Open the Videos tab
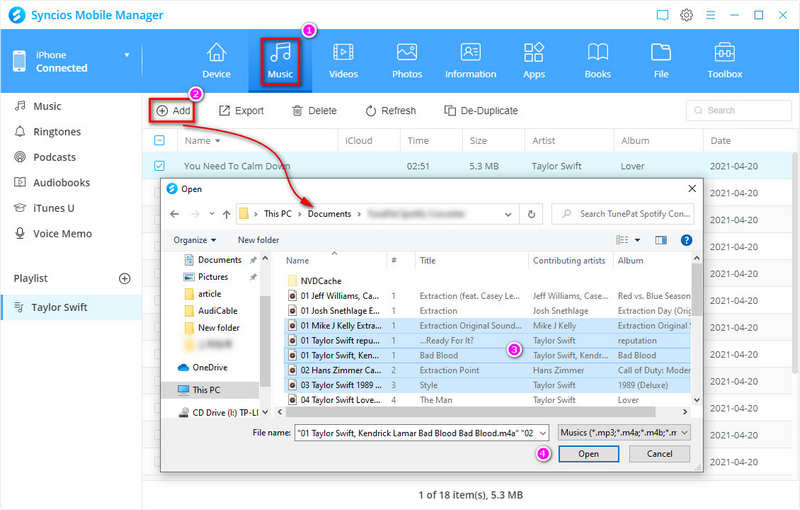This screenshot has width=800, height=510. [x=343, y=61]
